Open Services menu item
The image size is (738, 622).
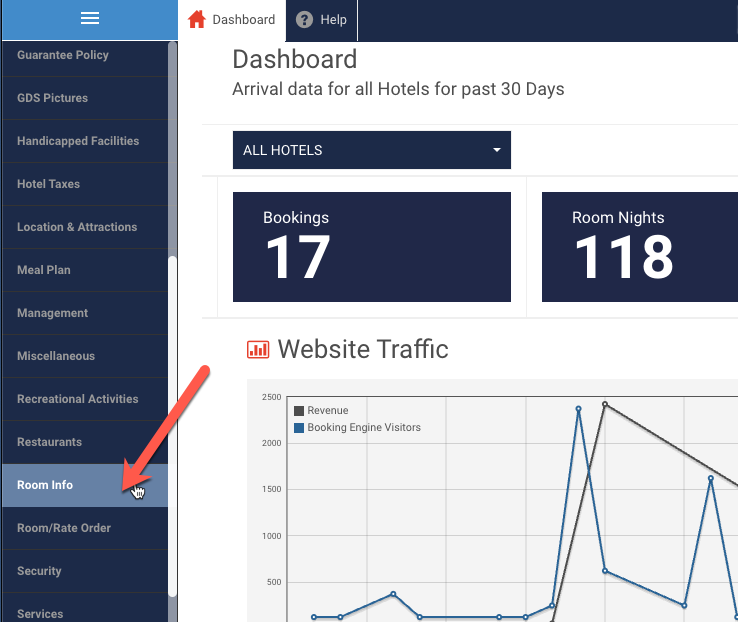tap(85, 608)
